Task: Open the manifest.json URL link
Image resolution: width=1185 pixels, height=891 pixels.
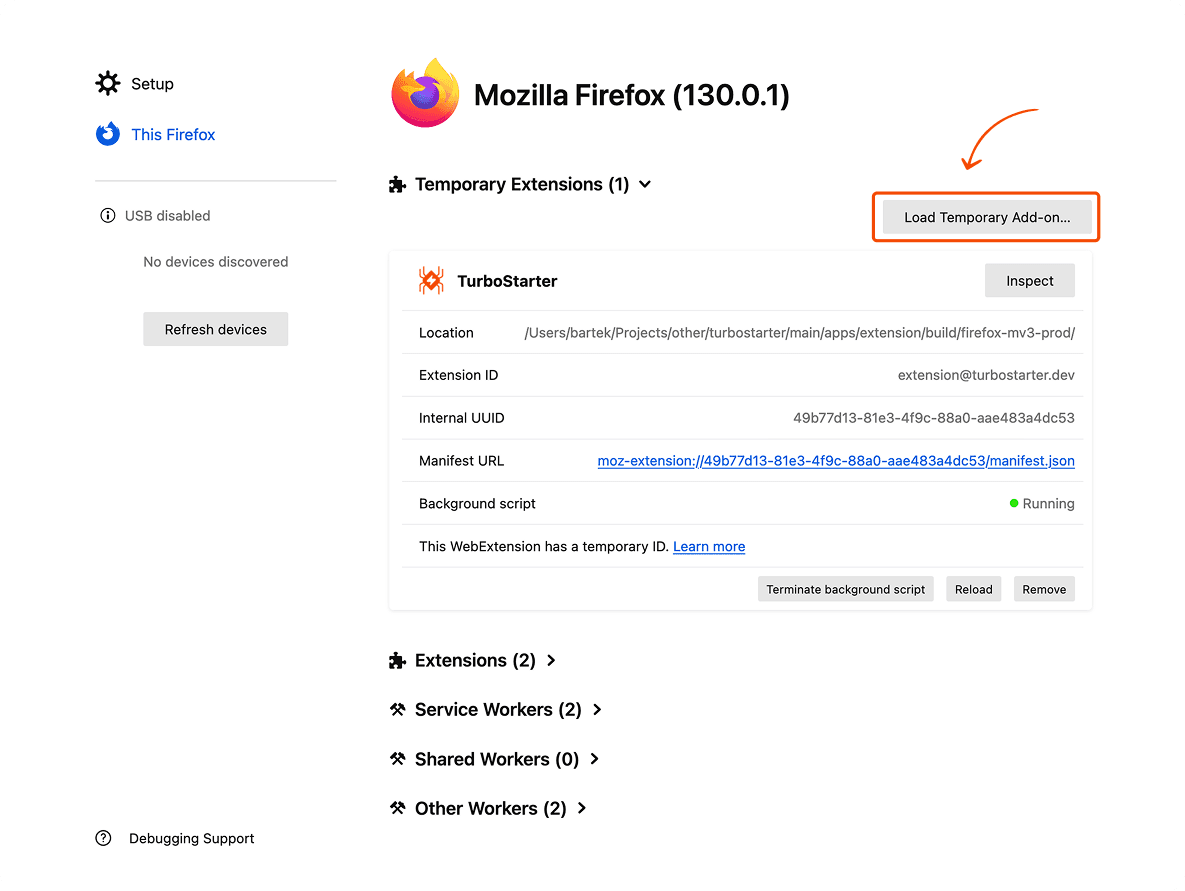Action: [x=837, y=460]
